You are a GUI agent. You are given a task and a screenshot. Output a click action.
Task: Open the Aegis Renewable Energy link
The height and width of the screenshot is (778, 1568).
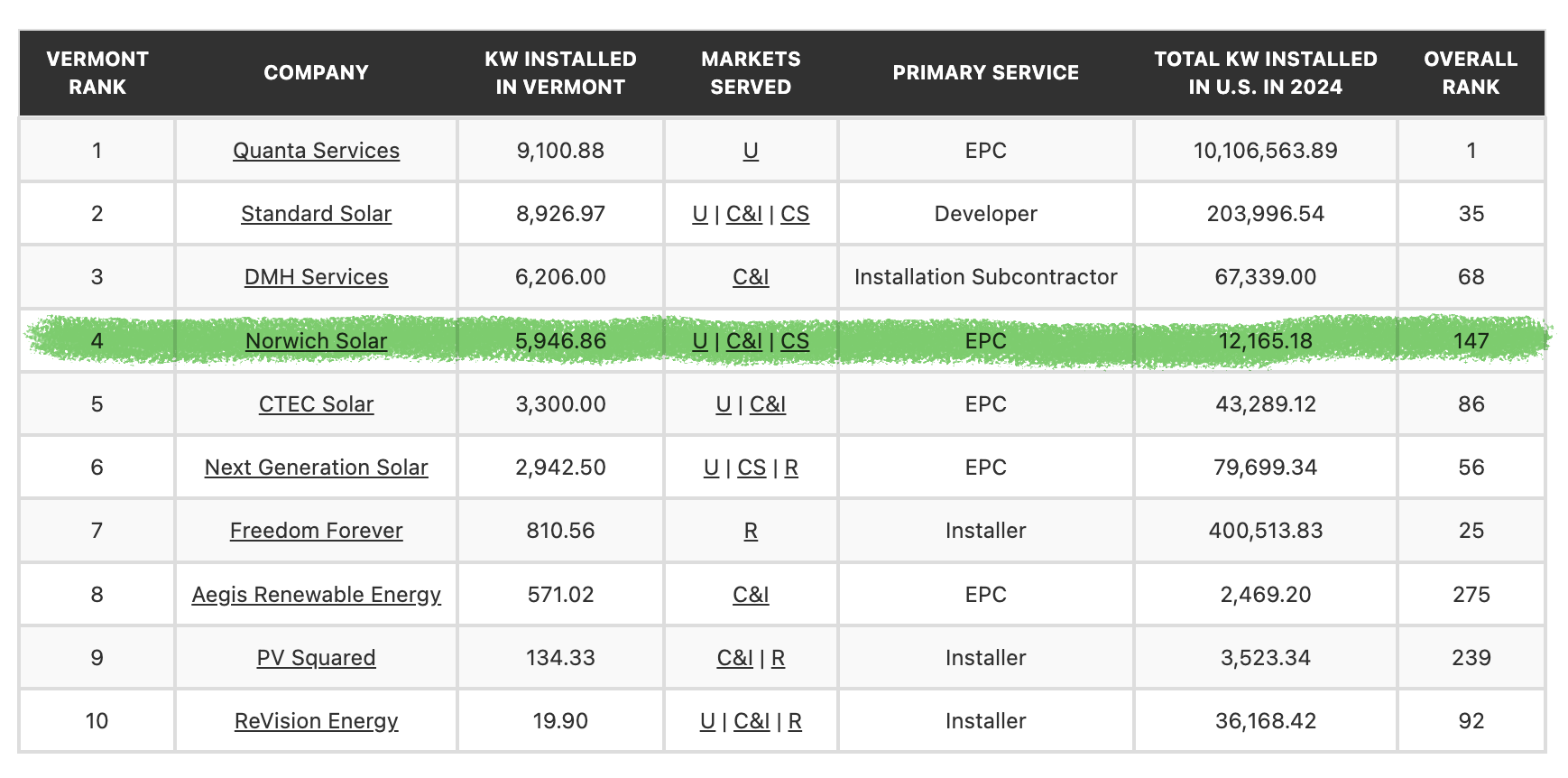click(316, 595)
